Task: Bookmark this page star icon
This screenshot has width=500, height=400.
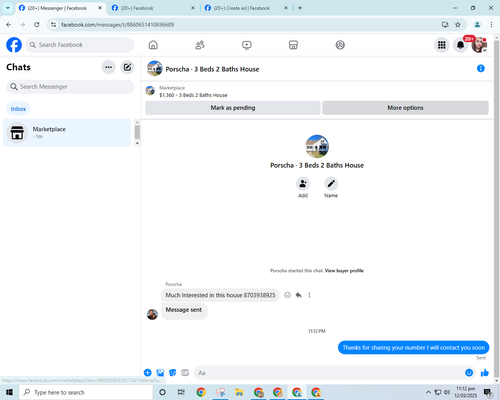Action: [x=458, y=25]
